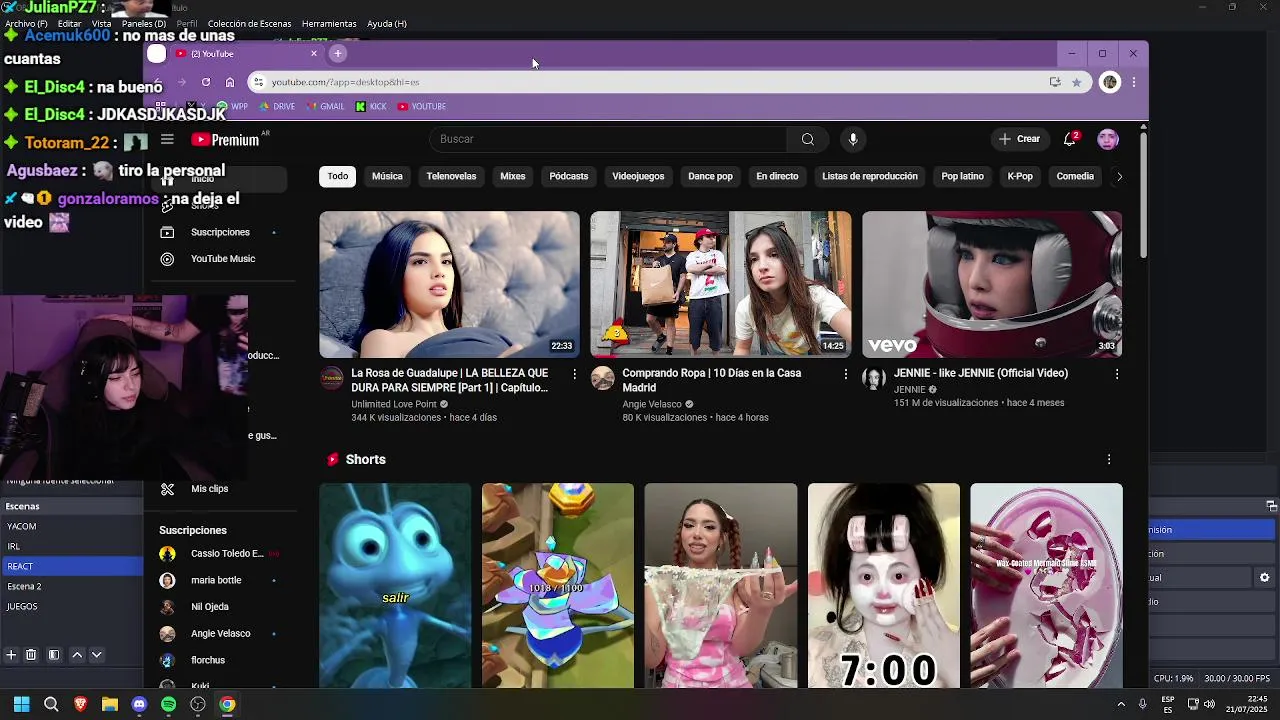Click the search magnifier button in YouTube
1280x720 pixels.
click(x=808, y=139)
